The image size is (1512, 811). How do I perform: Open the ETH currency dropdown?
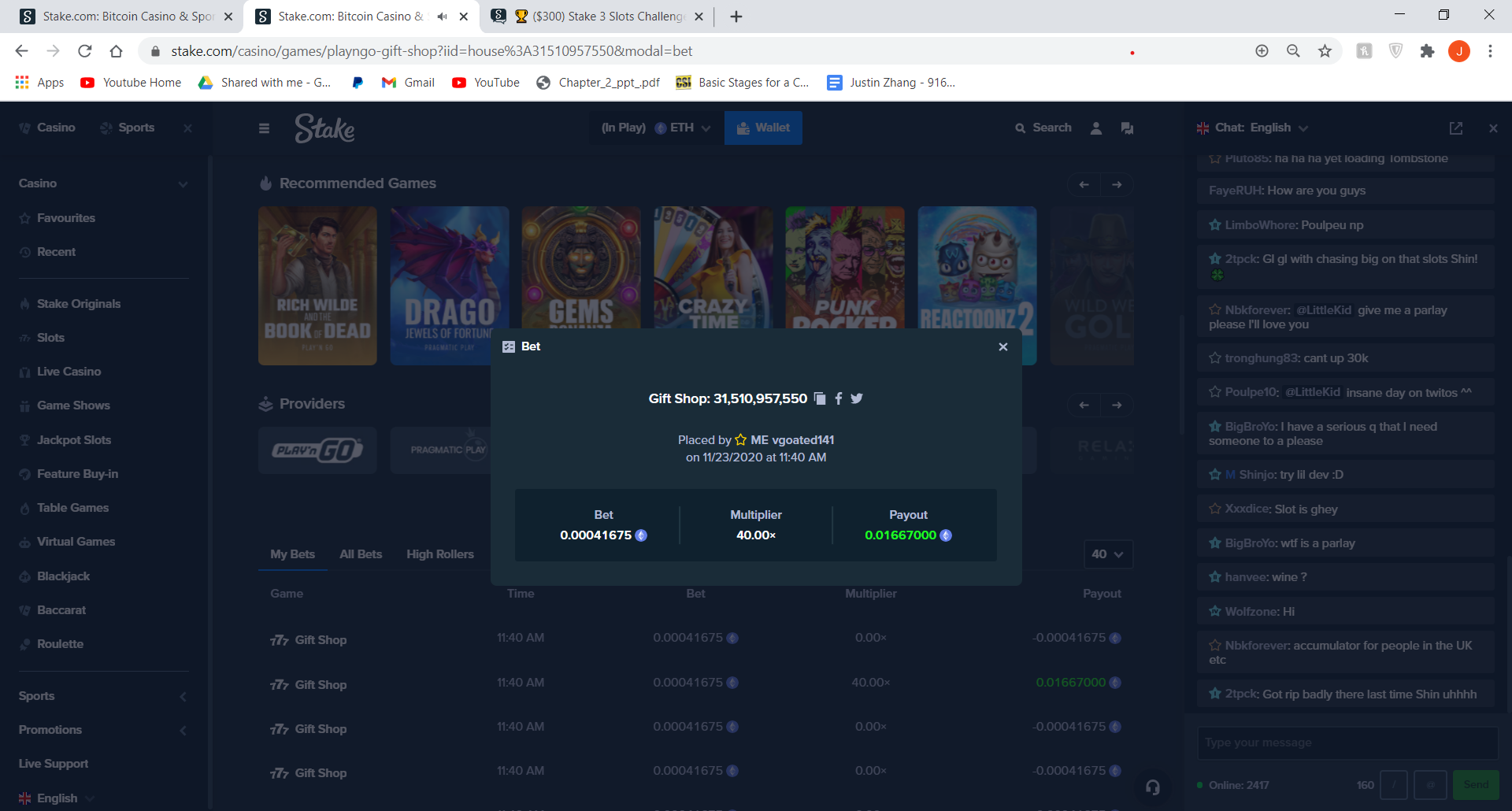pyautogui.click(x=682, y=128)
